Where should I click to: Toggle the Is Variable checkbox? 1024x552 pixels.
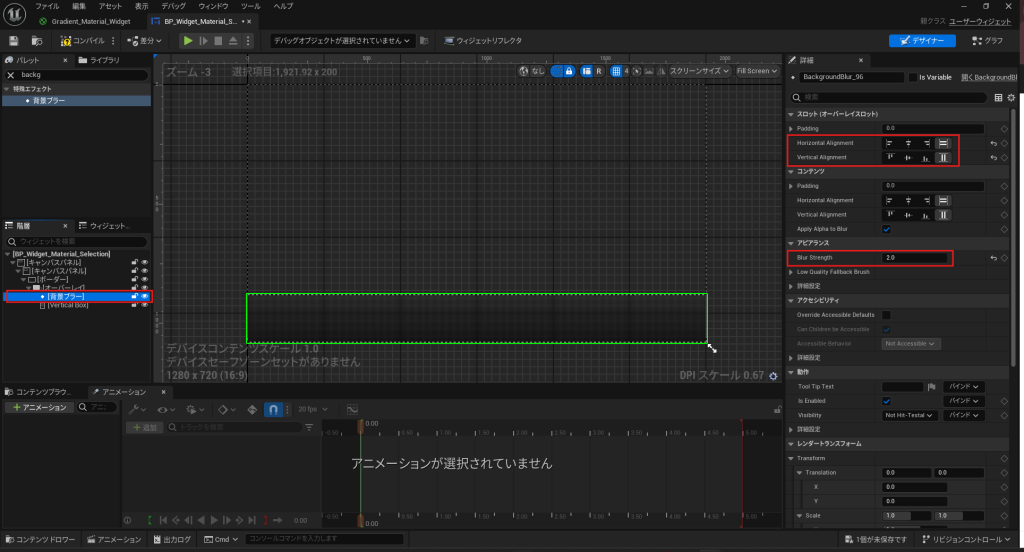pyautogui.click(x=910, y=77)
